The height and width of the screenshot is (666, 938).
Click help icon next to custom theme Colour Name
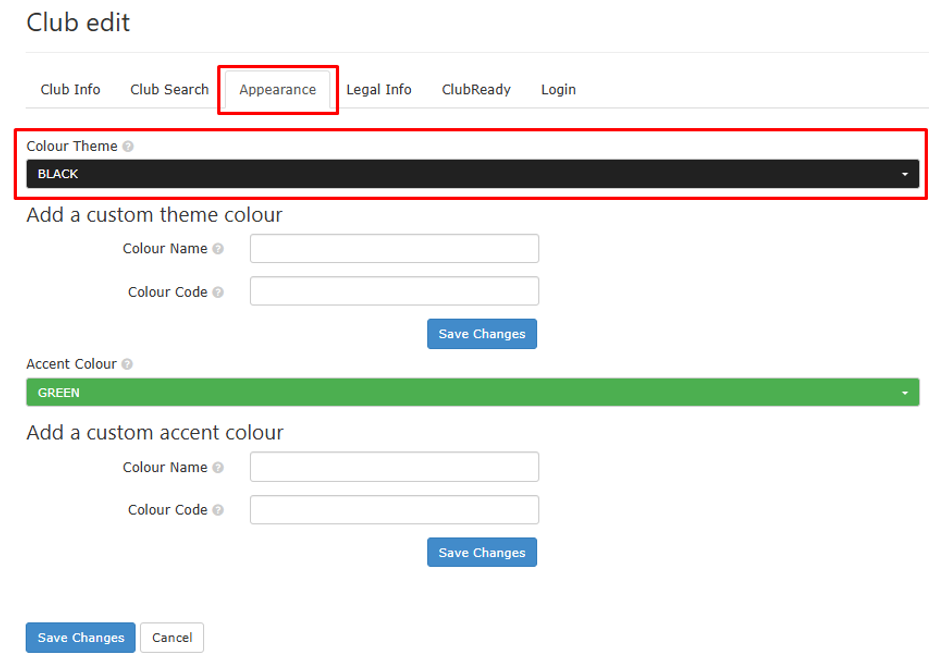point(218,249)
